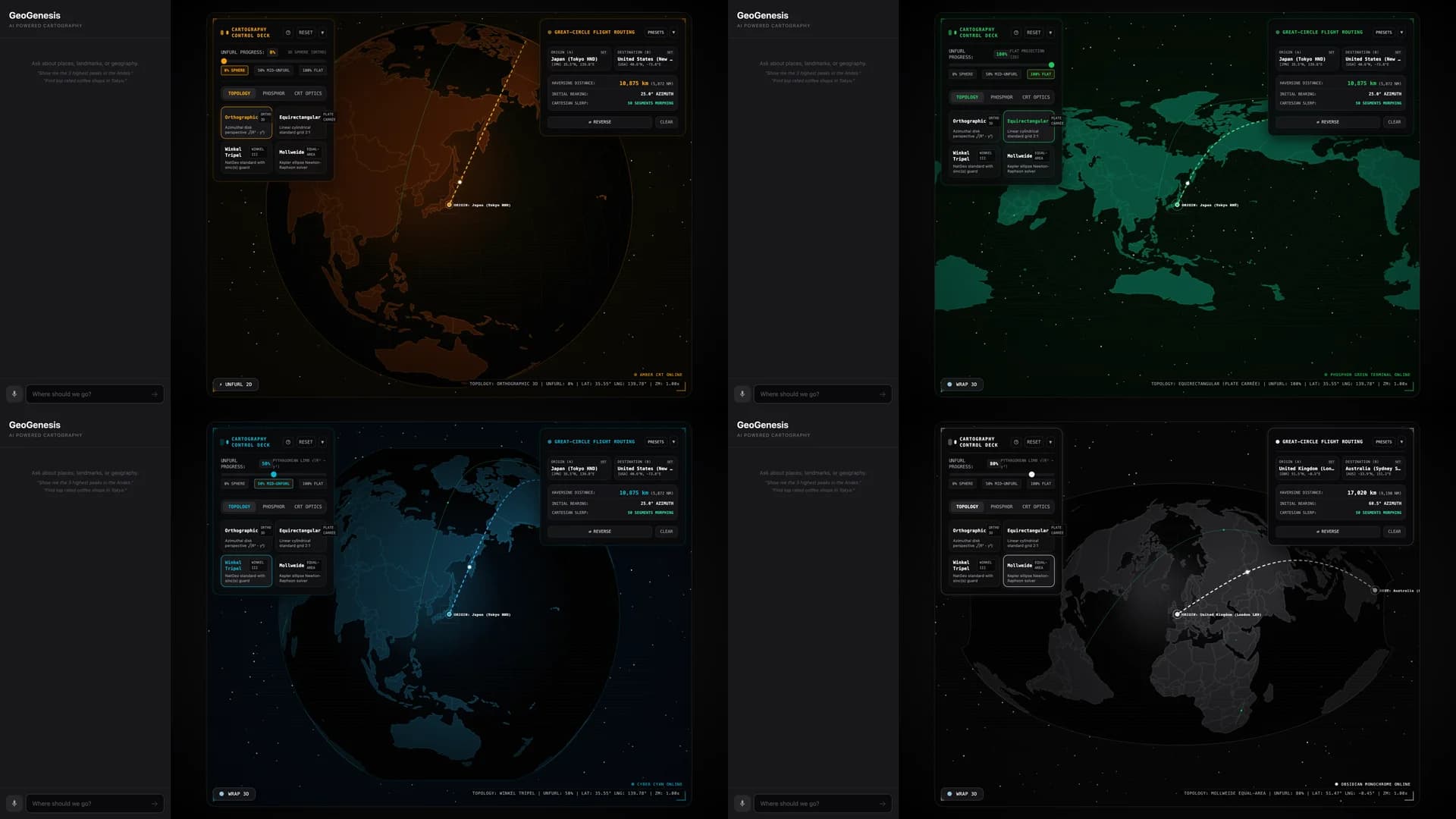Image resolution: width=1456 pixels, height=819 pixels.
Task: Choose the Mollweide projection in the amber deck
Action: [x=301, y=158]
